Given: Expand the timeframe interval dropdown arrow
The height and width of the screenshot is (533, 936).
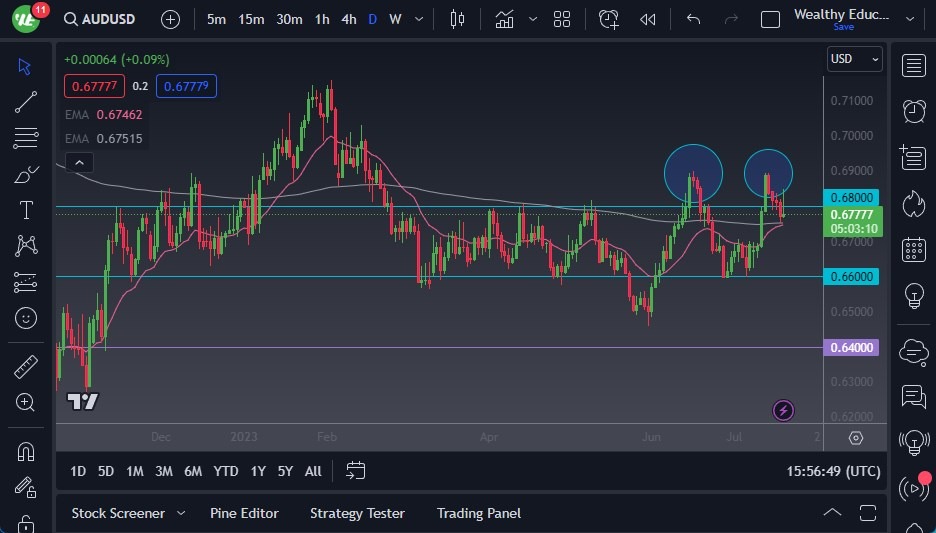Looking at the screenshot, I should click(x=417, y=19).
